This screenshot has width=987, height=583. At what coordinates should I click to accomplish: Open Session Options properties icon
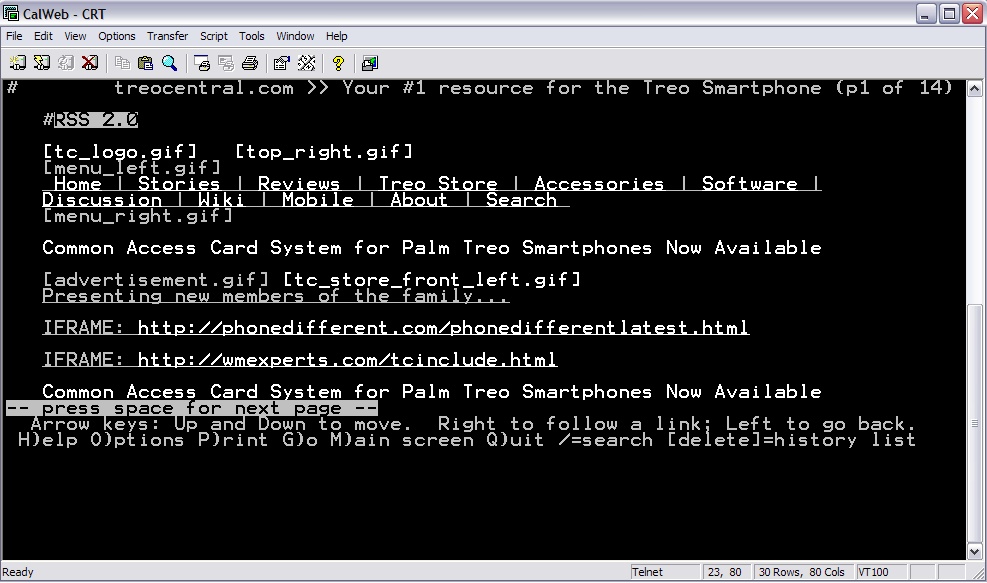(282, 63)
